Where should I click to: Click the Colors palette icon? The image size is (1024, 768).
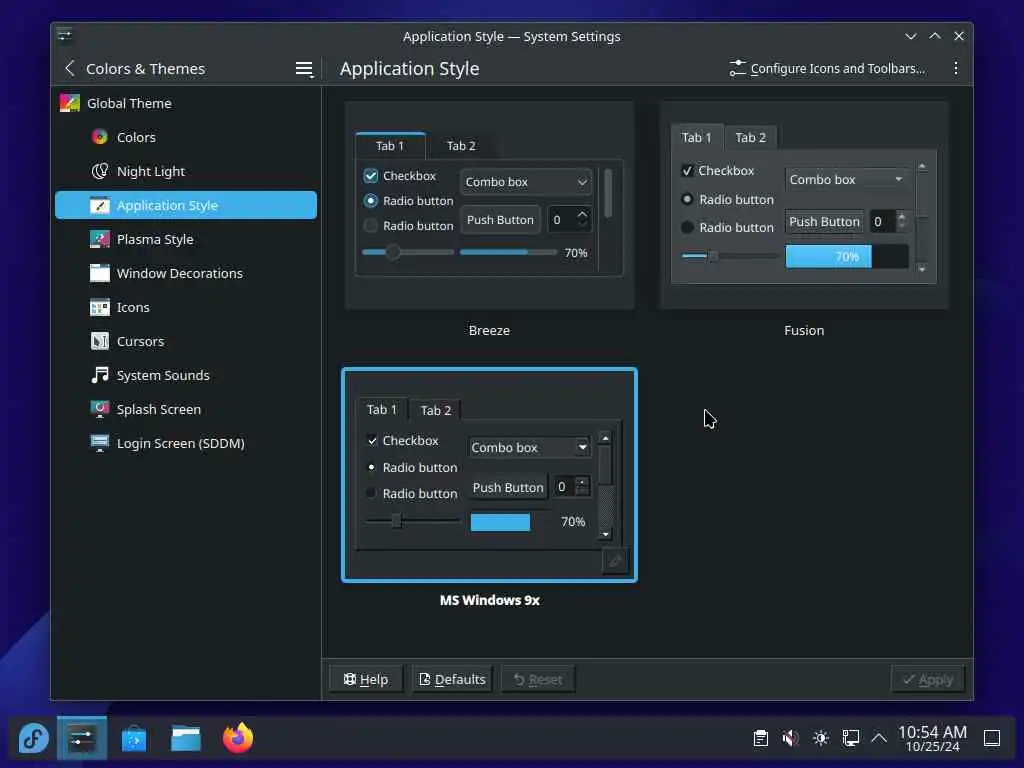tap(99, 137)
